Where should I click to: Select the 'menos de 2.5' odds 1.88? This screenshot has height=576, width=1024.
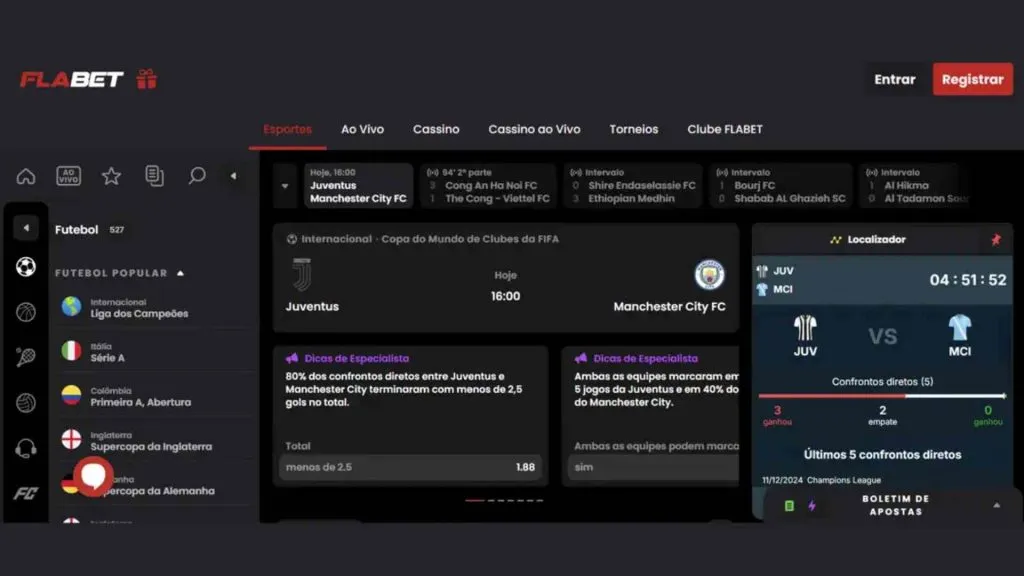410,467
